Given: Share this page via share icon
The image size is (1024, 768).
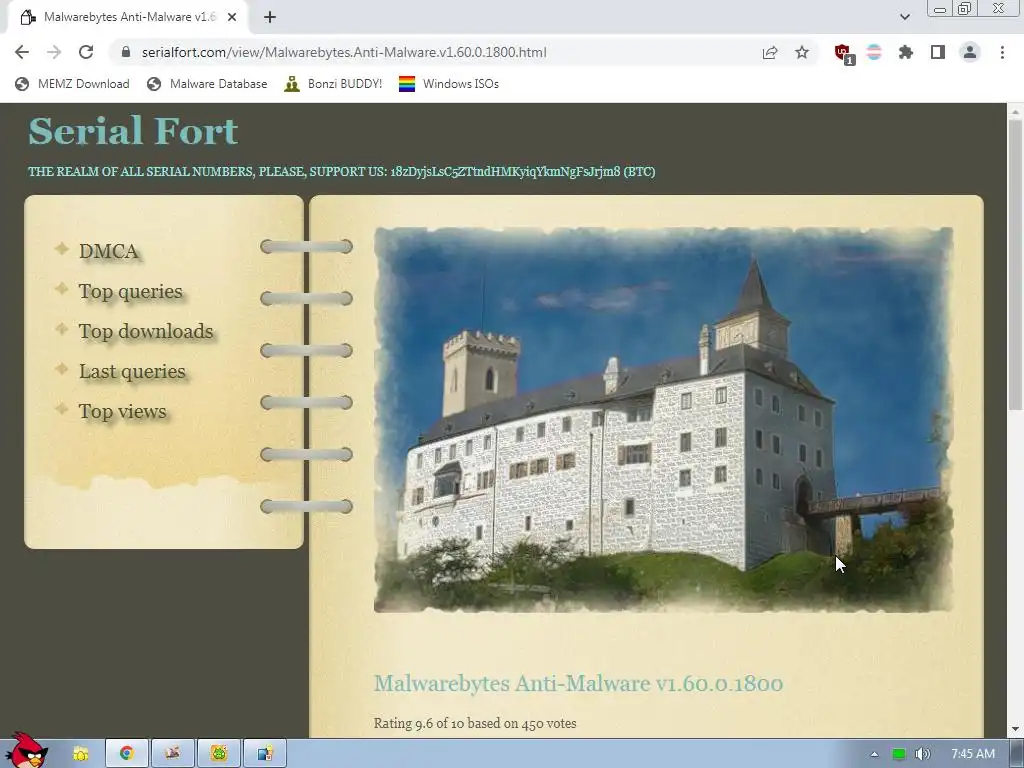Looking at the screenshot, I should point(770,52).
